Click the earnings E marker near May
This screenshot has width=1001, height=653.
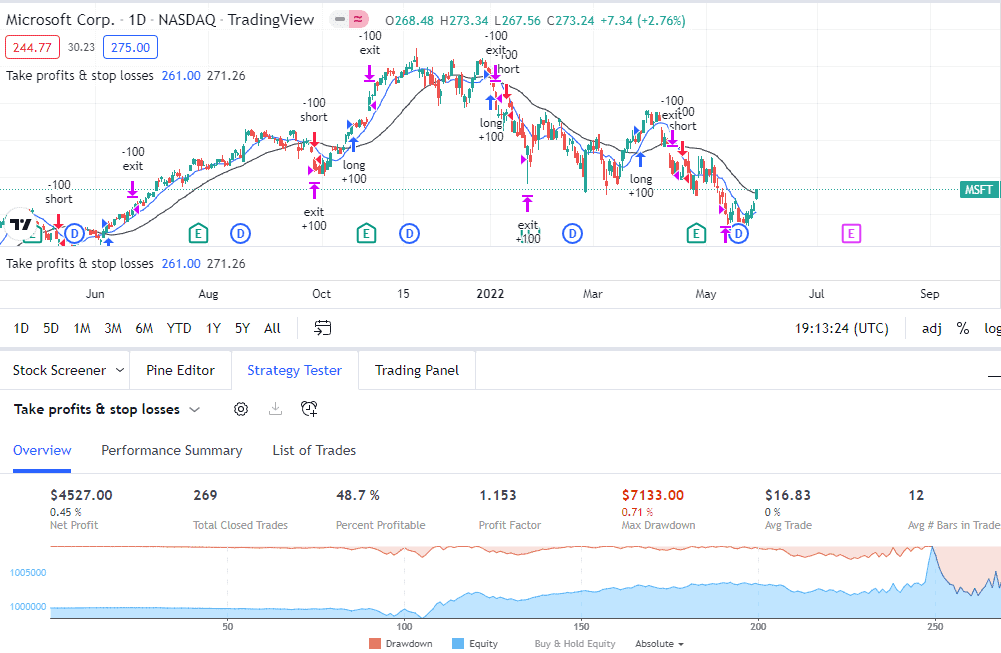click(x=696, y=234)
